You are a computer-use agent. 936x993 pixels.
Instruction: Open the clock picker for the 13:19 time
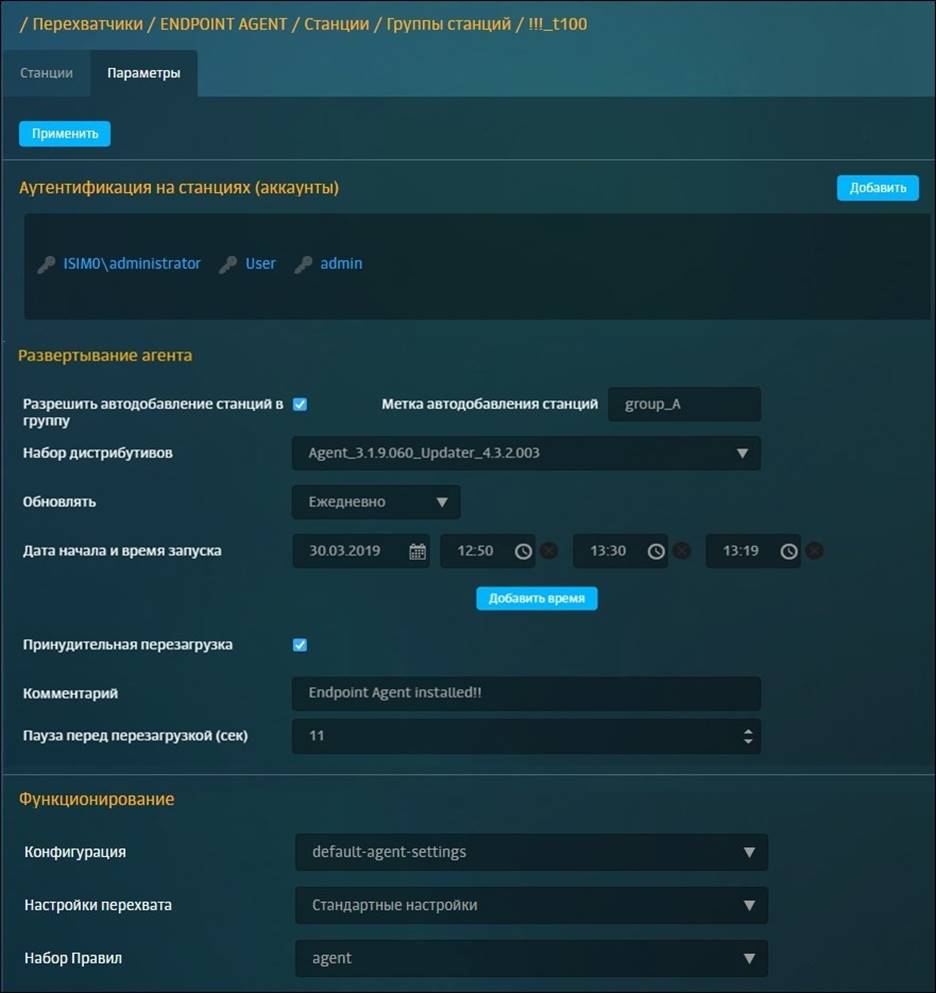(x=788, y=551)
